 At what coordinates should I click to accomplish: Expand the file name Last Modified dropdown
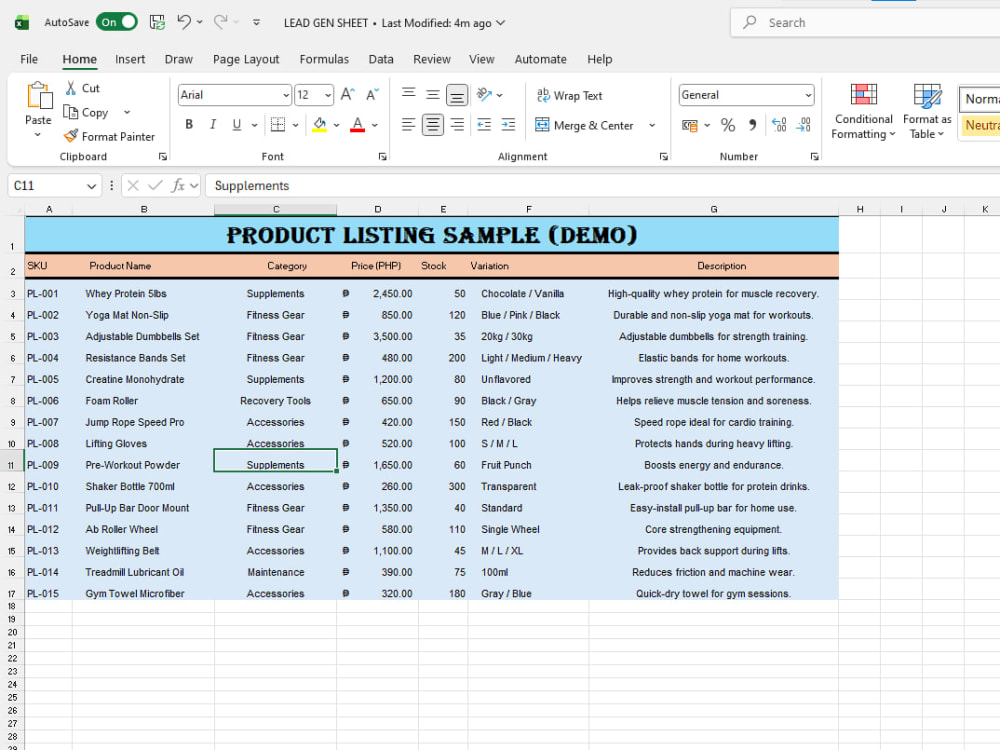[501, 23]
